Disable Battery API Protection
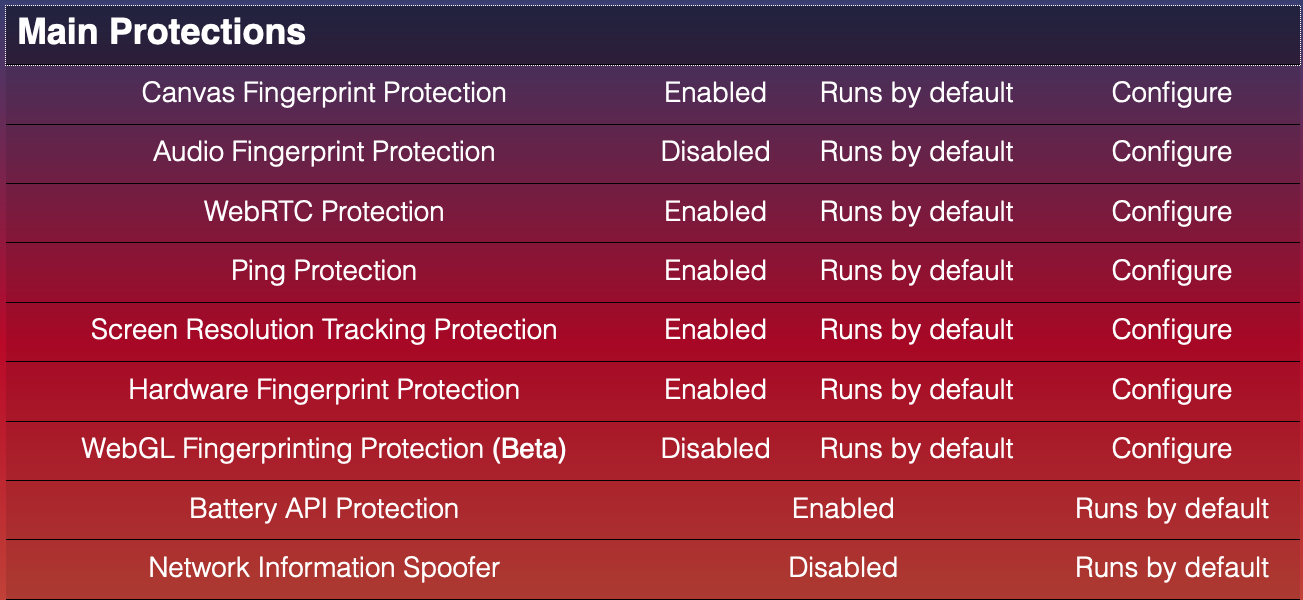Screen dimensions: 1303x600 [842, 508]
